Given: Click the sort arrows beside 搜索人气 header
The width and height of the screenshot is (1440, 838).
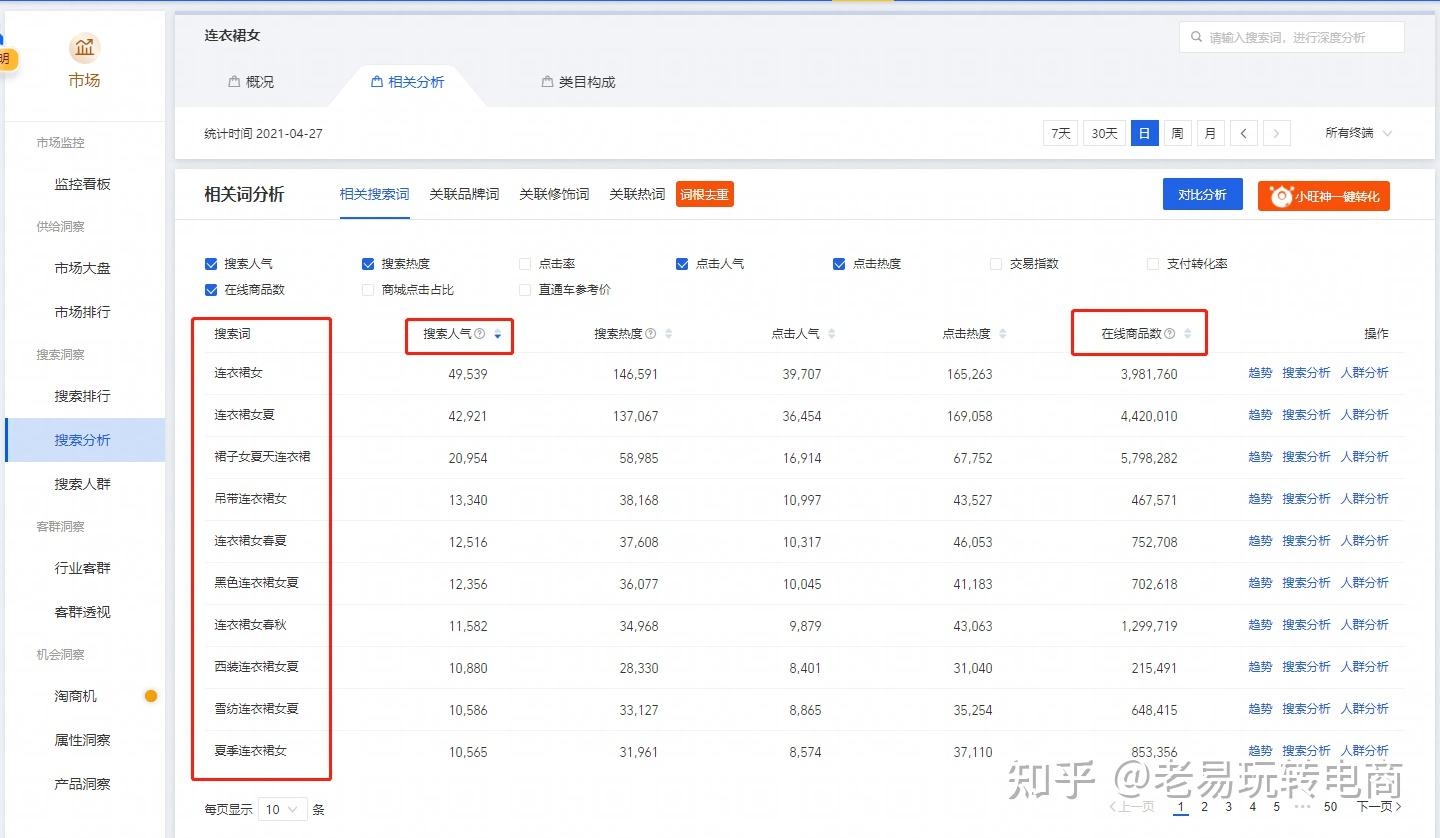Looking at the screenshot, I should point(498,336).
